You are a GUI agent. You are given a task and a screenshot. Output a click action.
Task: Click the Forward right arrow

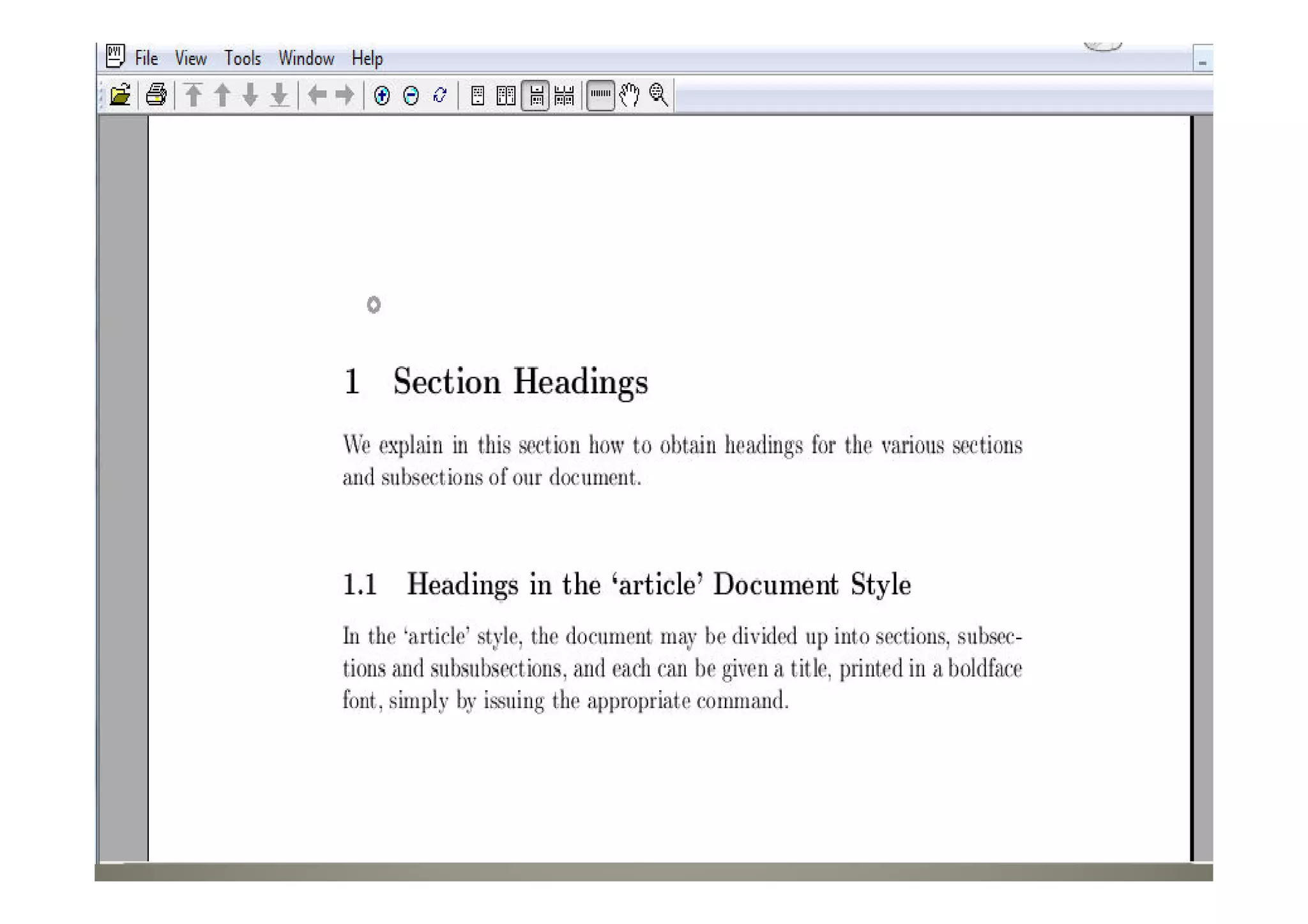(345, 95)
